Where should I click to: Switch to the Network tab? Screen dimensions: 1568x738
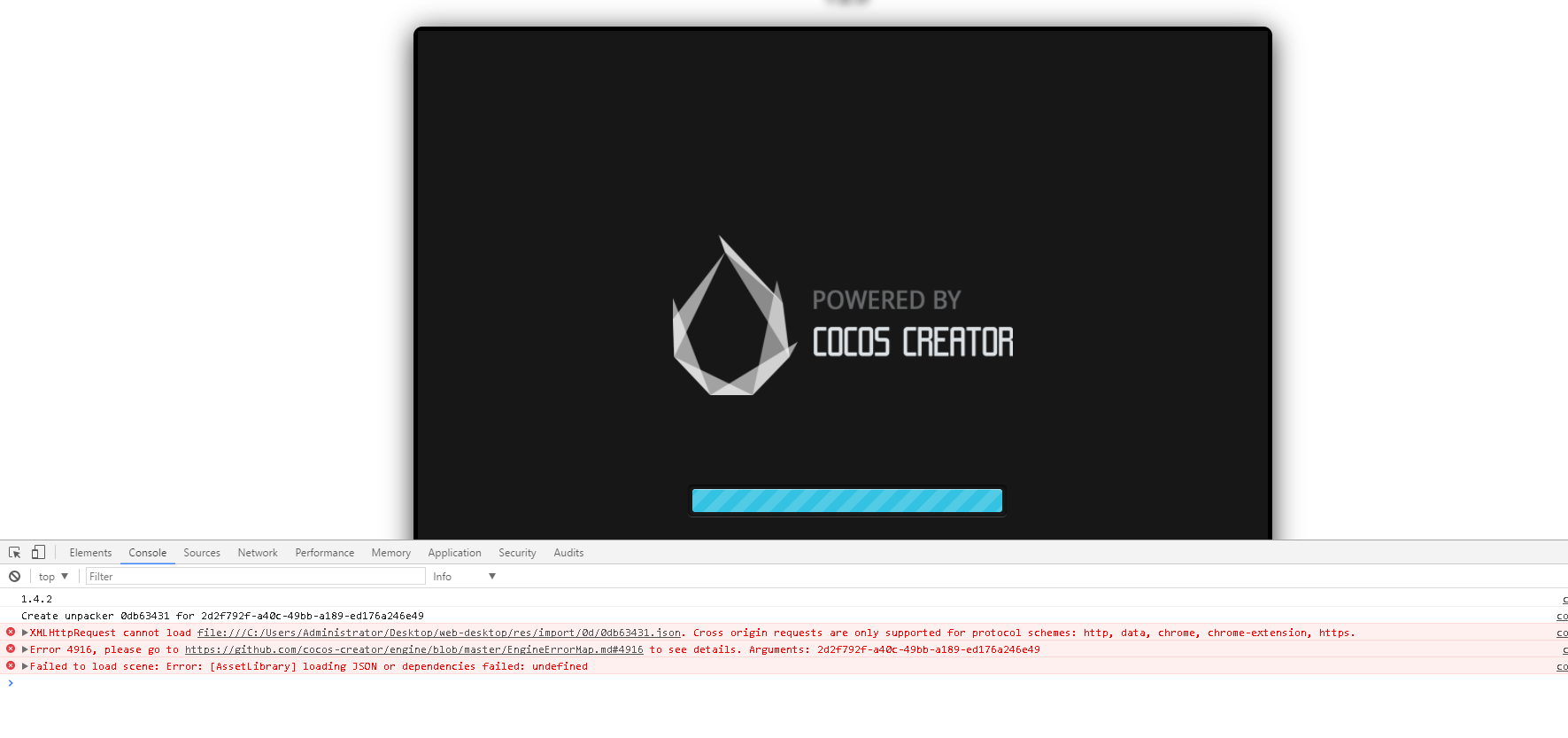pos(258,552)
